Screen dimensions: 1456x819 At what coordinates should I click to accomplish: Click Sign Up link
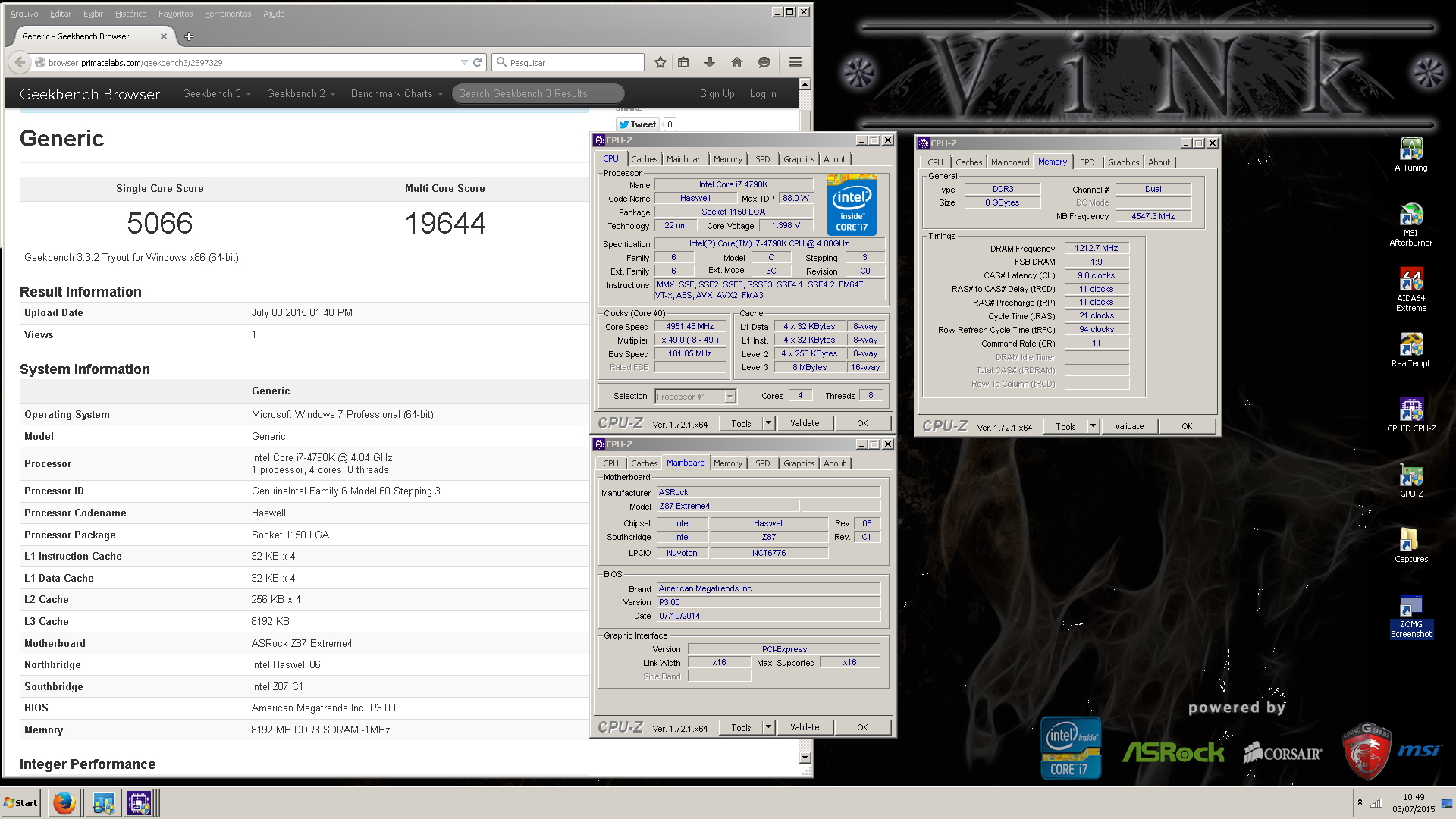(717, 93)
